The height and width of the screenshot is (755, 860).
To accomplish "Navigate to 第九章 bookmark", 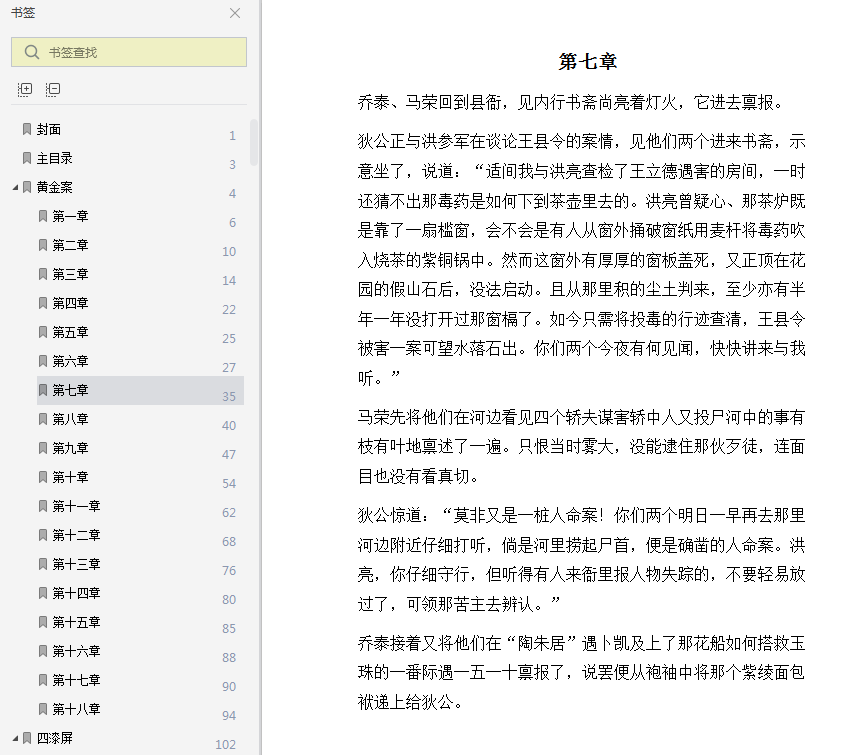I will click(x=70, y=449).
